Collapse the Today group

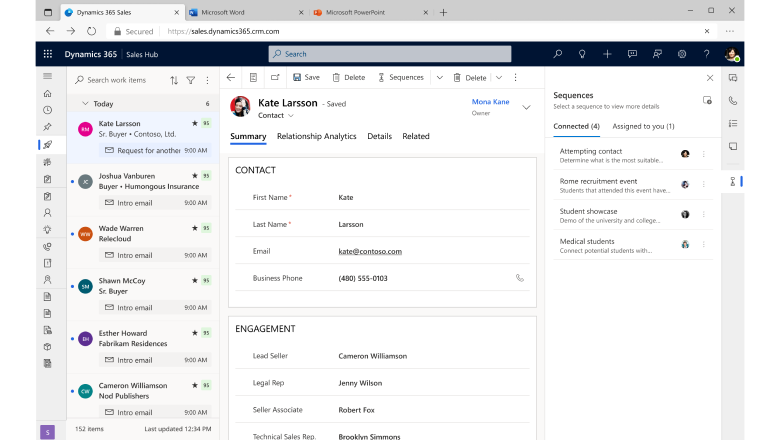point(85,103)
